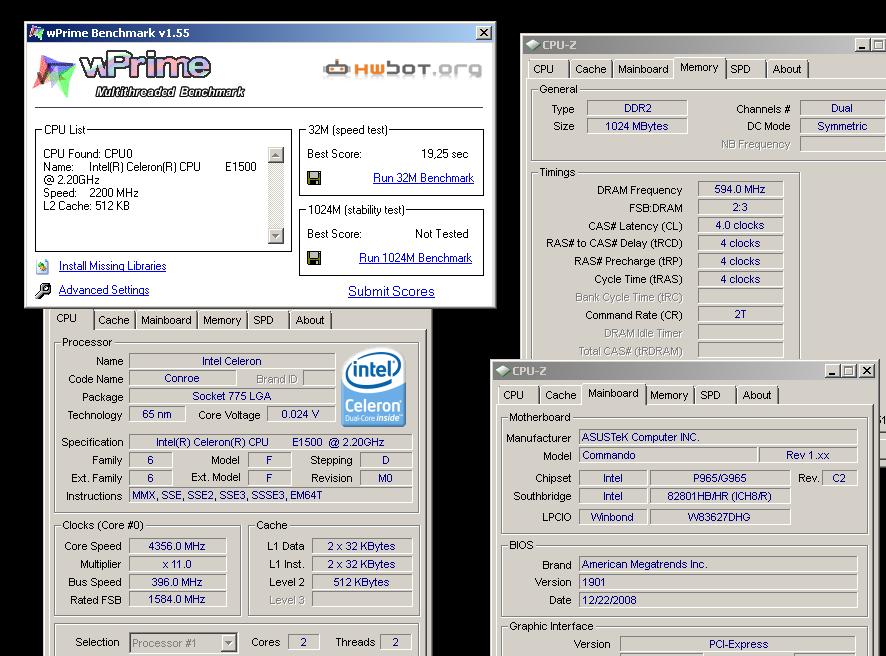Click the FSB:DRAM 2:3 value
This screenshot has width=886, height=656.
[x=740, y=207]
